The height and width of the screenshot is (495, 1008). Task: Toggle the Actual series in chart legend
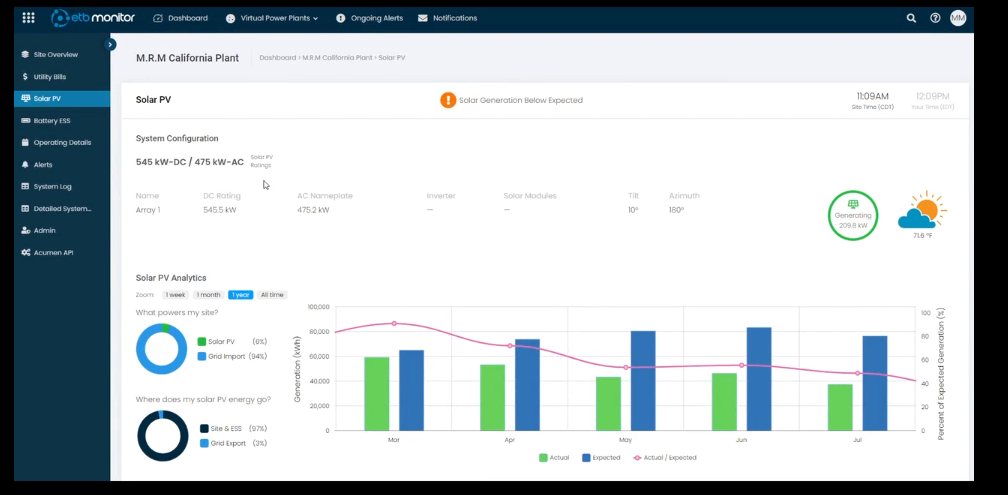coord(554,458)
